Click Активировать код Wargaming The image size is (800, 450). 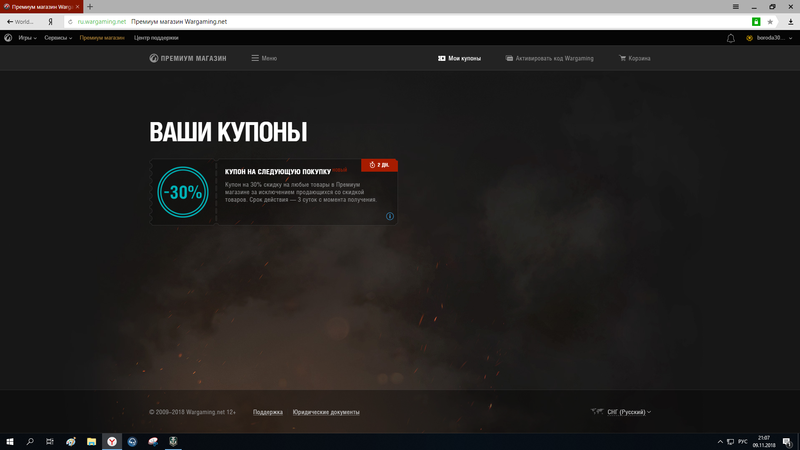pos(549,58)
